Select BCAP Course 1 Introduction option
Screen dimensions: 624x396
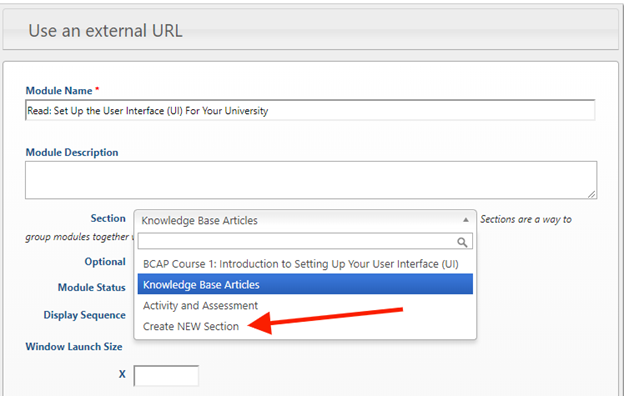pos(305,264)
